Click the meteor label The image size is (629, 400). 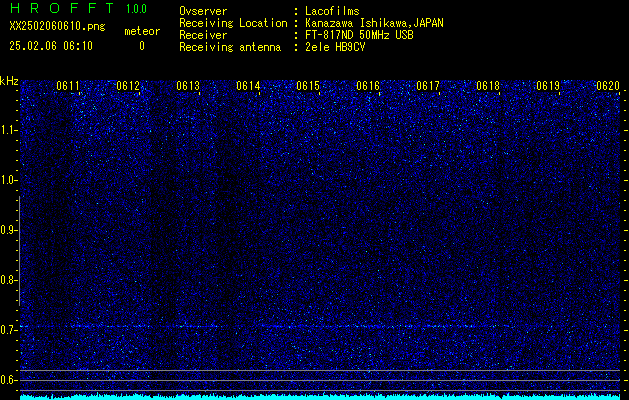(x=142, y=31)
